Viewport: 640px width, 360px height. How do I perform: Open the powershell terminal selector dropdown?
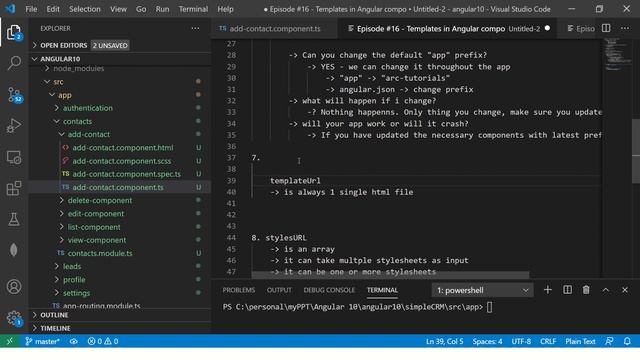pyautogui.click(x=482, y=290)
